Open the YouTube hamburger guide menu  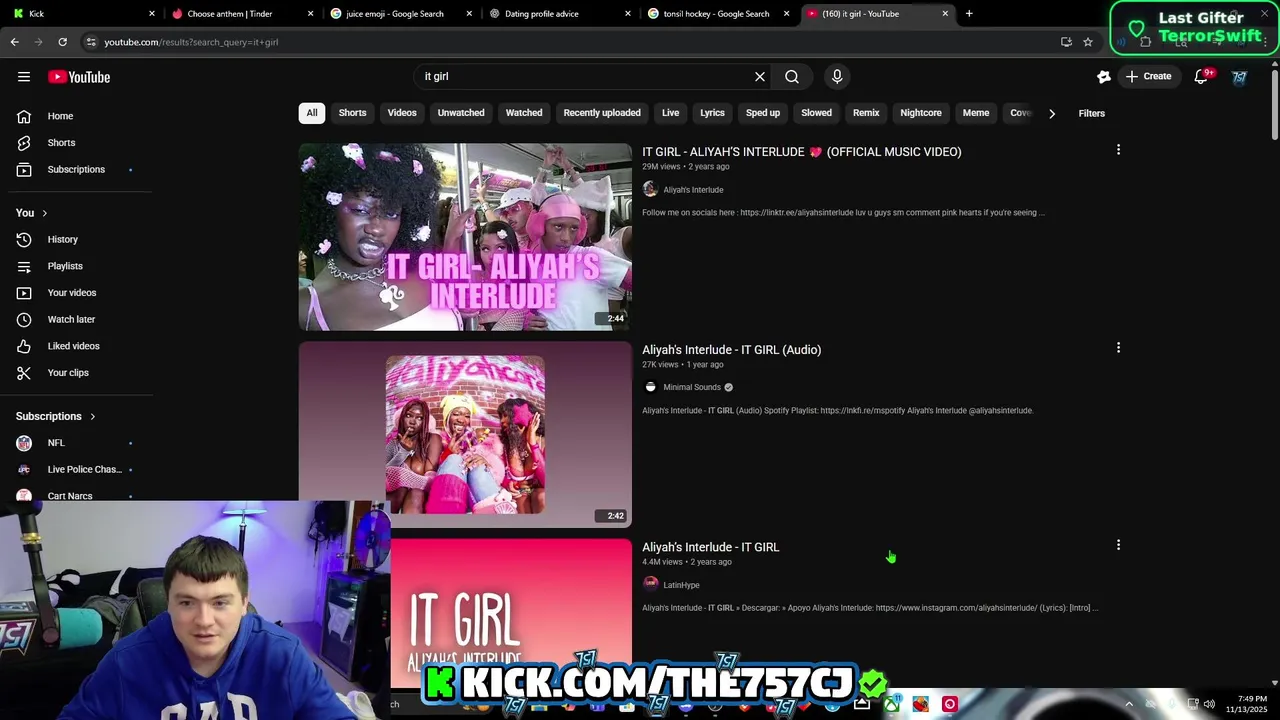(24, 77)
